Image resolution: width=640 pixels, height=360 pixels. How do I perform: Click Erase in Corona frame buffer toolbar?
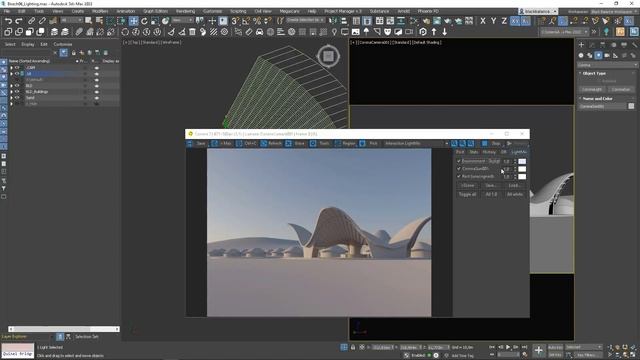click(296, 143)
